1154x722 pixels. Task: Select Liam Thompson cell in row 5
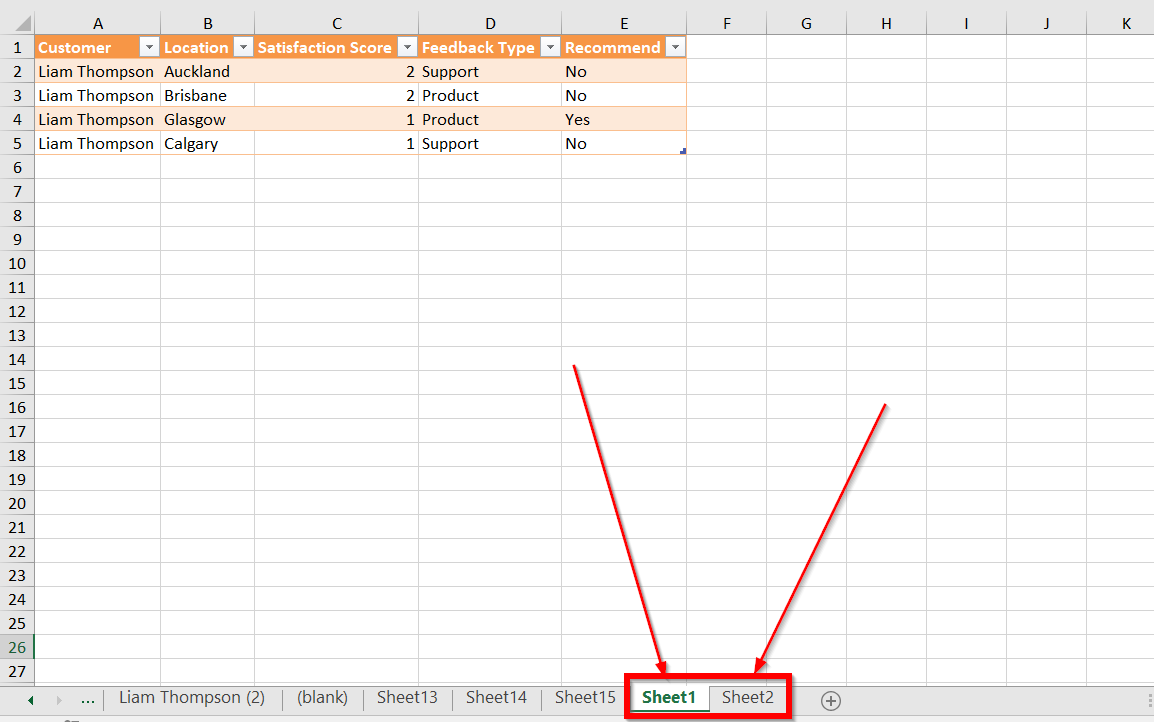[97, 144]
